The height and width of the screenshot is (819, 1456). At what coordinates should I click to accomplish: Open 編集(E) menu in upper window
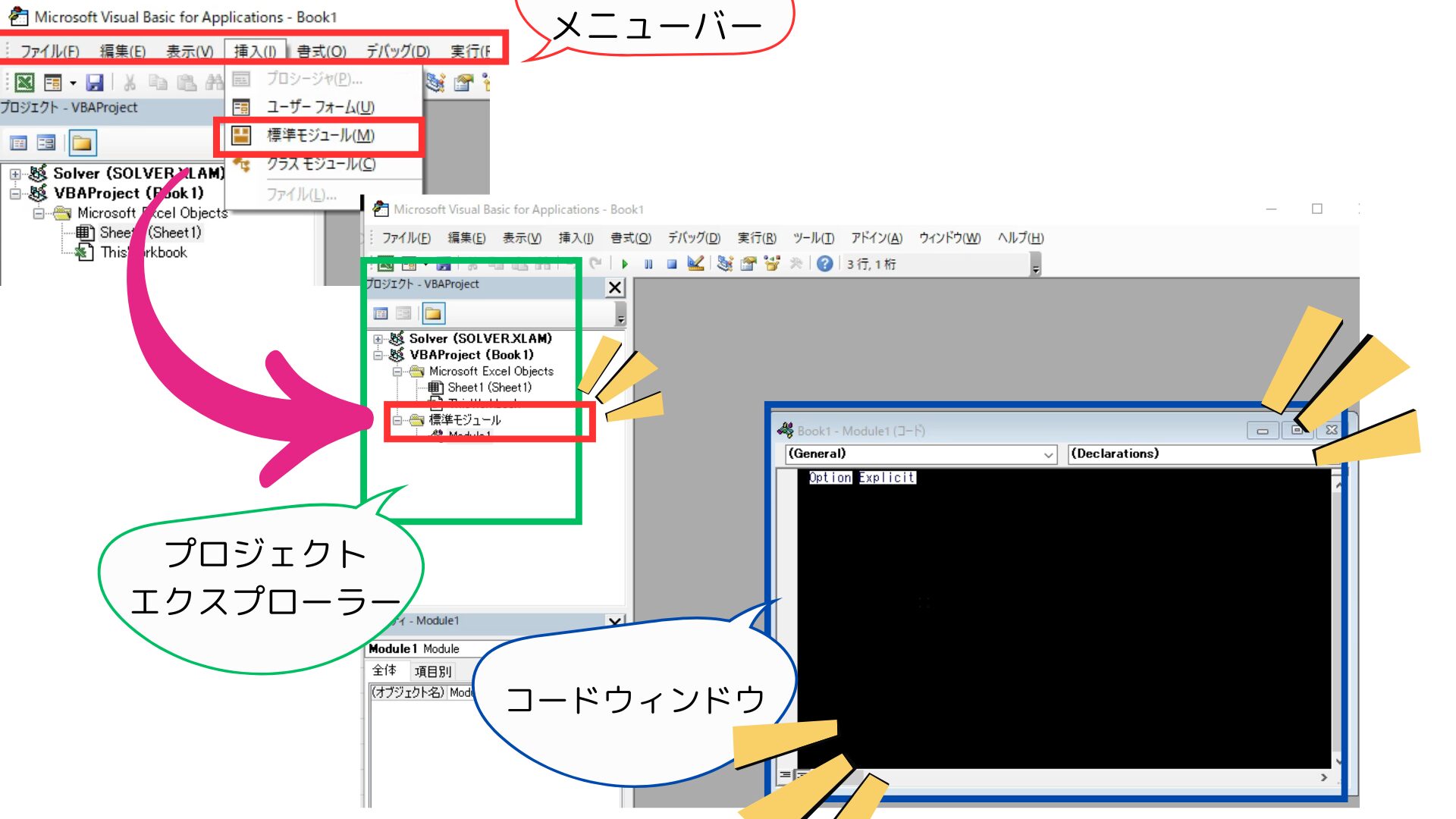click(123, 51)
